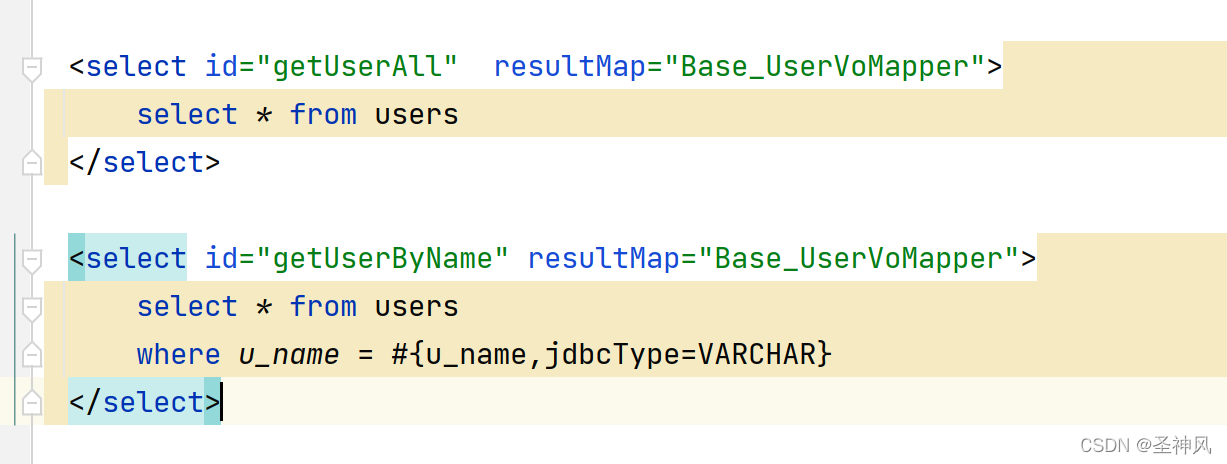Click resultMap attribute in the getUserByName tag
This screenshot has width=1227, height=464.
click(603, 259)
